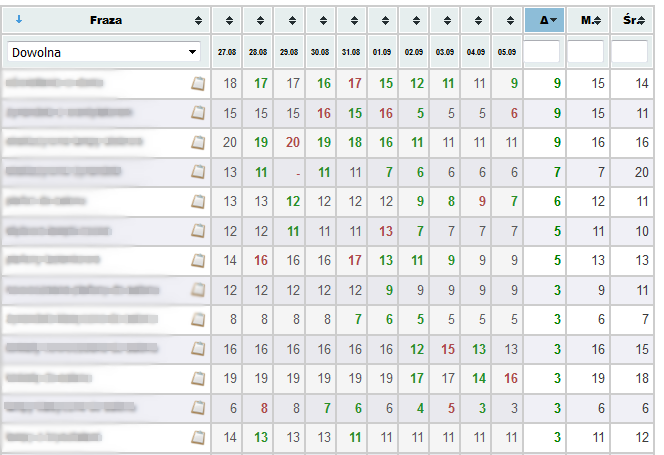Open notes icon in first table row
The width and height of the screenshot is (664, 455).
198,83
